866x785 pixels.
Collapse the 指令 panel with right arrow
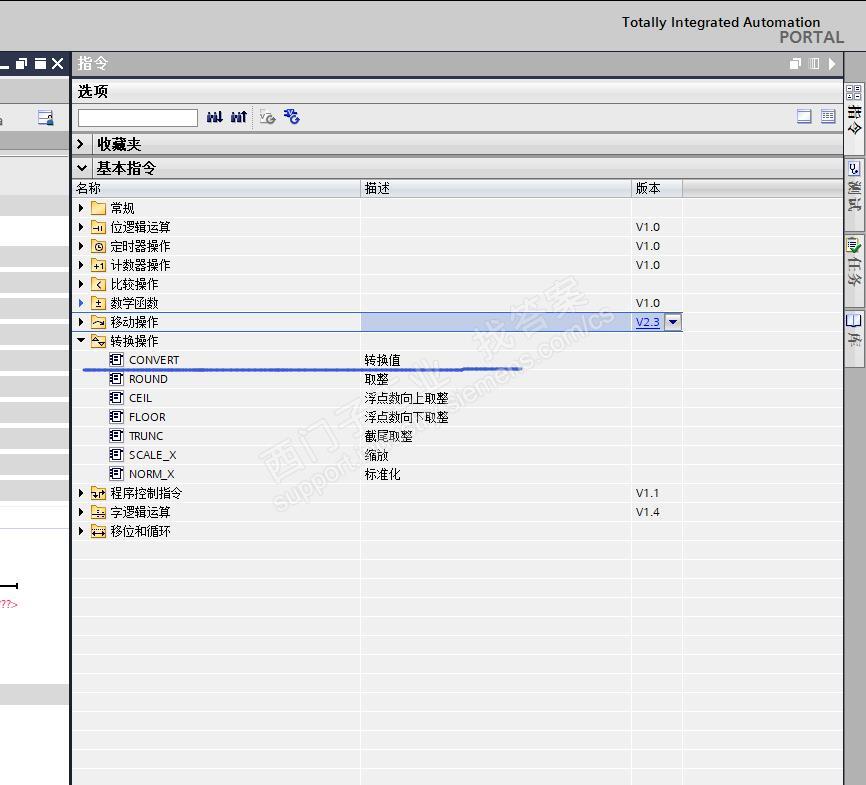[x=832, y=64]
